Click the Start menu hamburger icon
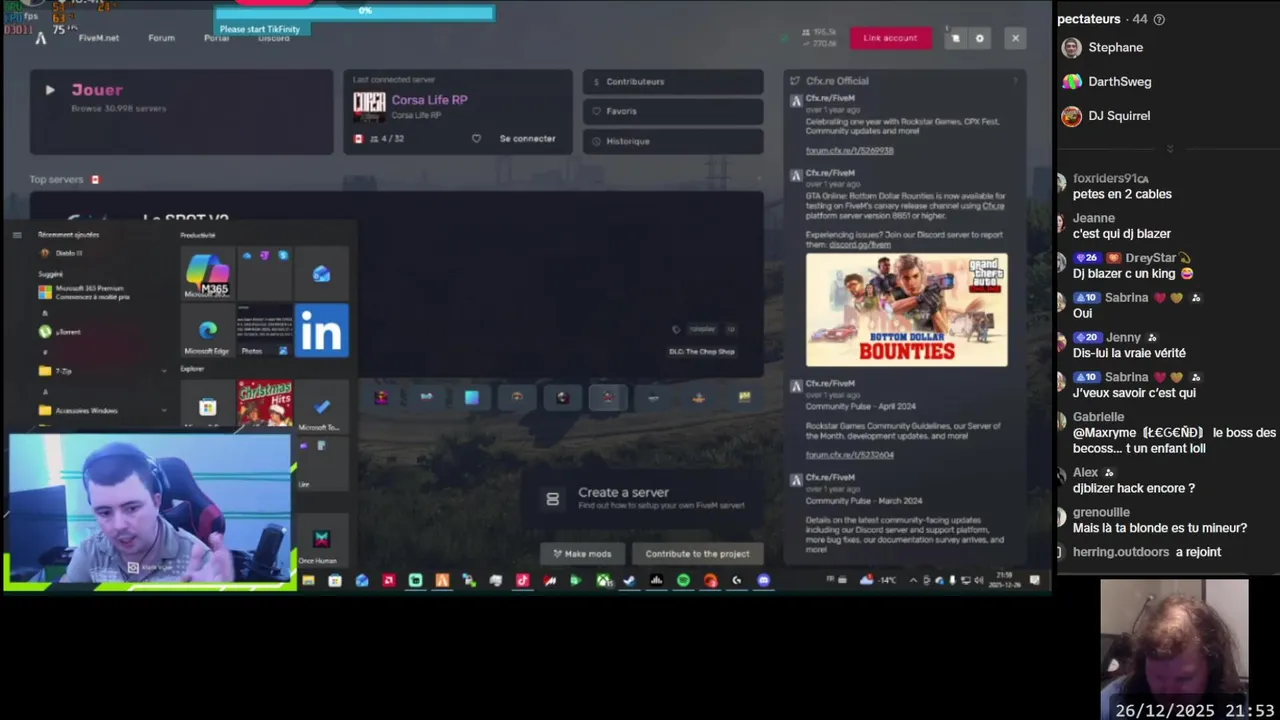1280x720 pixels. coord(17,235)
